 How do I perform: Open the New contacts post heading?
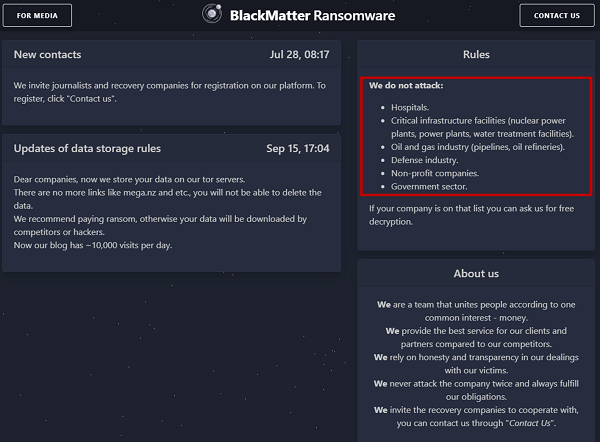tap(47, 54)
